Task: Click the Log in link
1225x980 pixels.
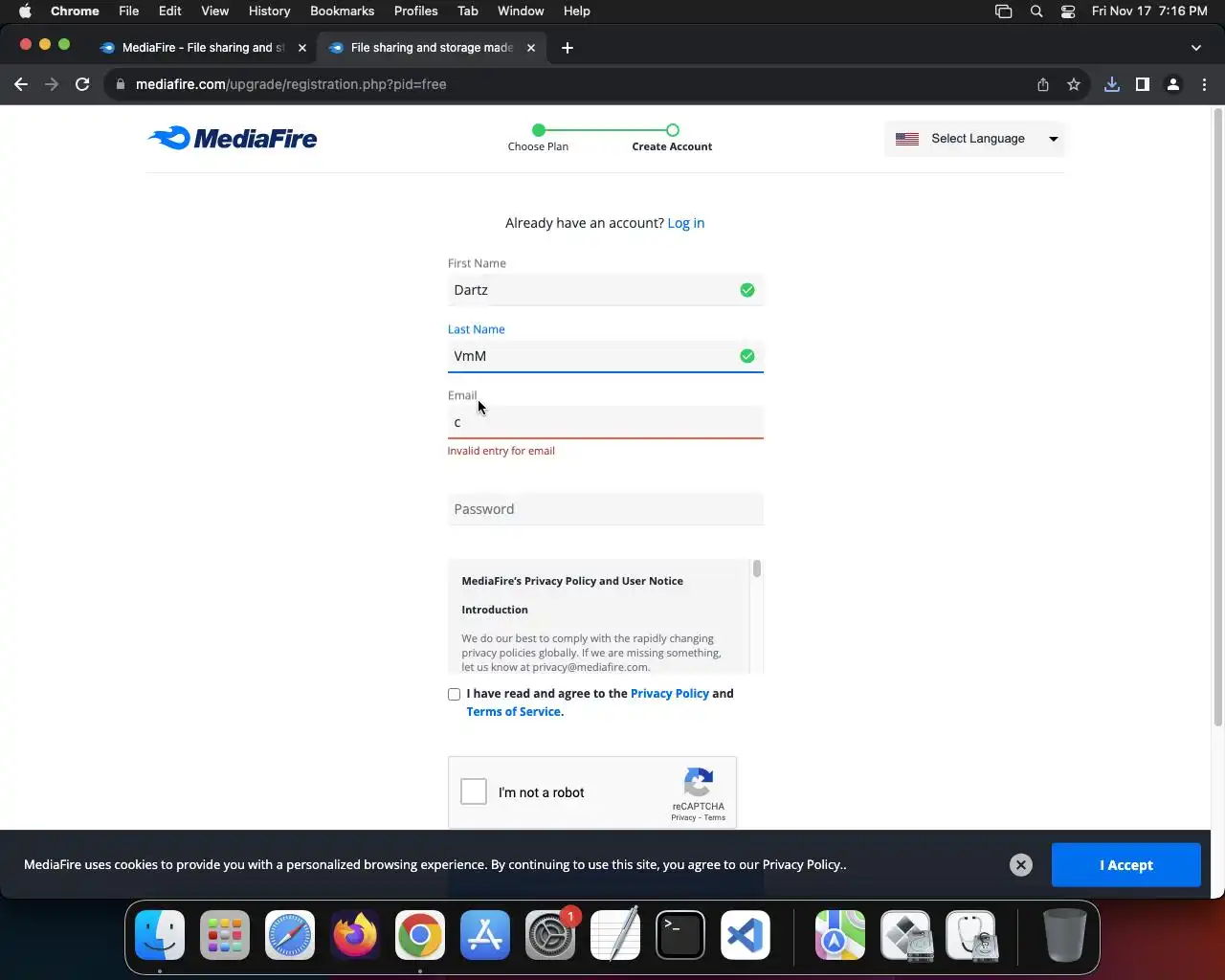Action: [x=685, y=223]
